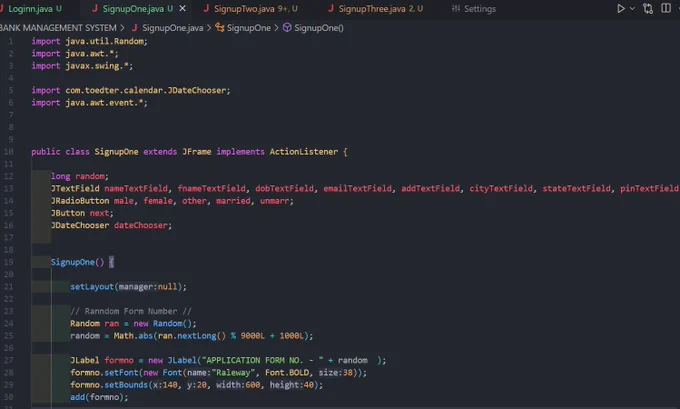
Task: Click 'dateChooser' variable on line 16
Action: pyautogui.click(x=141, y=225)
